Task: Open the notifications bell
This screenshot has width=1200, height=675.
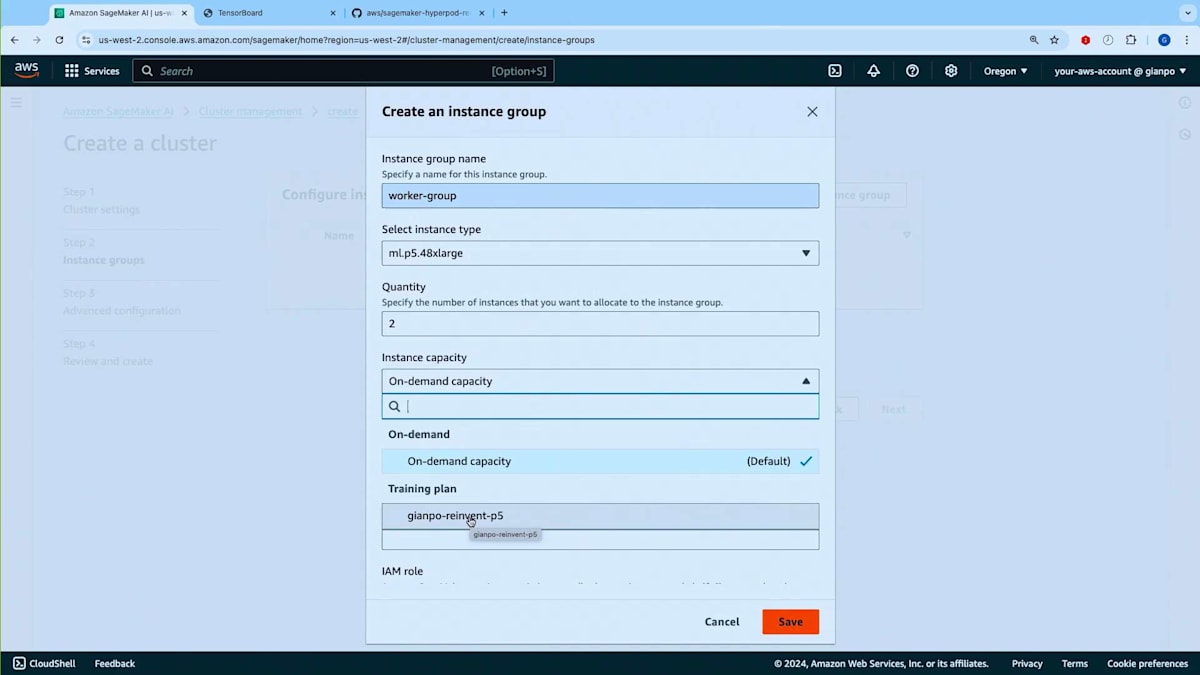Action: (x=873, y=71)
